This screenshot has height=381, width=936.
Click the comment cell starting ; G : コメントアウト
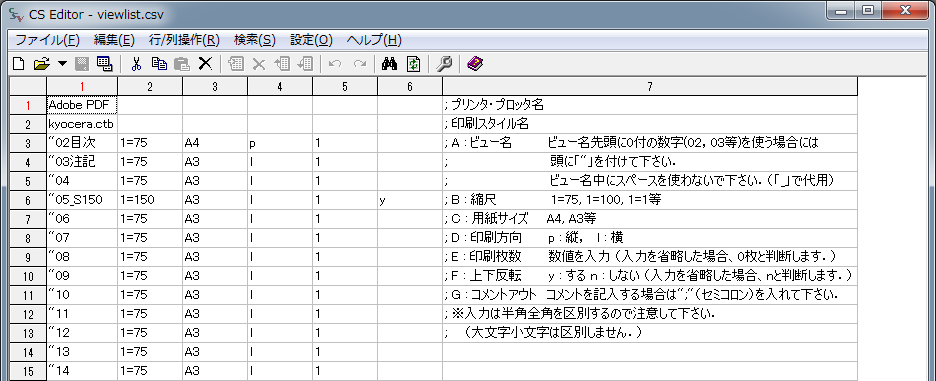(x=650, y=295)
